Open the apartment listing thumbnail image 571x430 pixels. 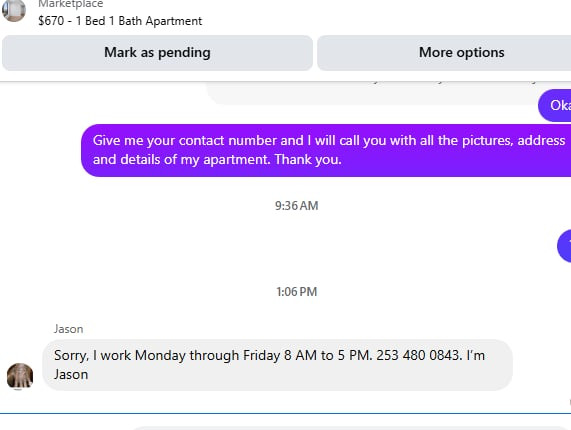point(13,11)
